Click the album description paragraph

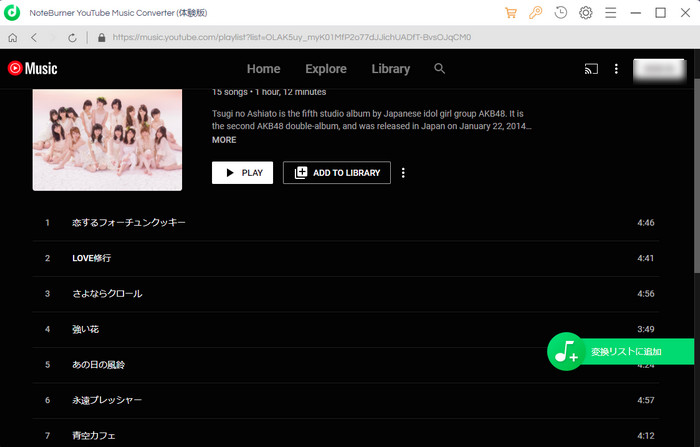371,120
